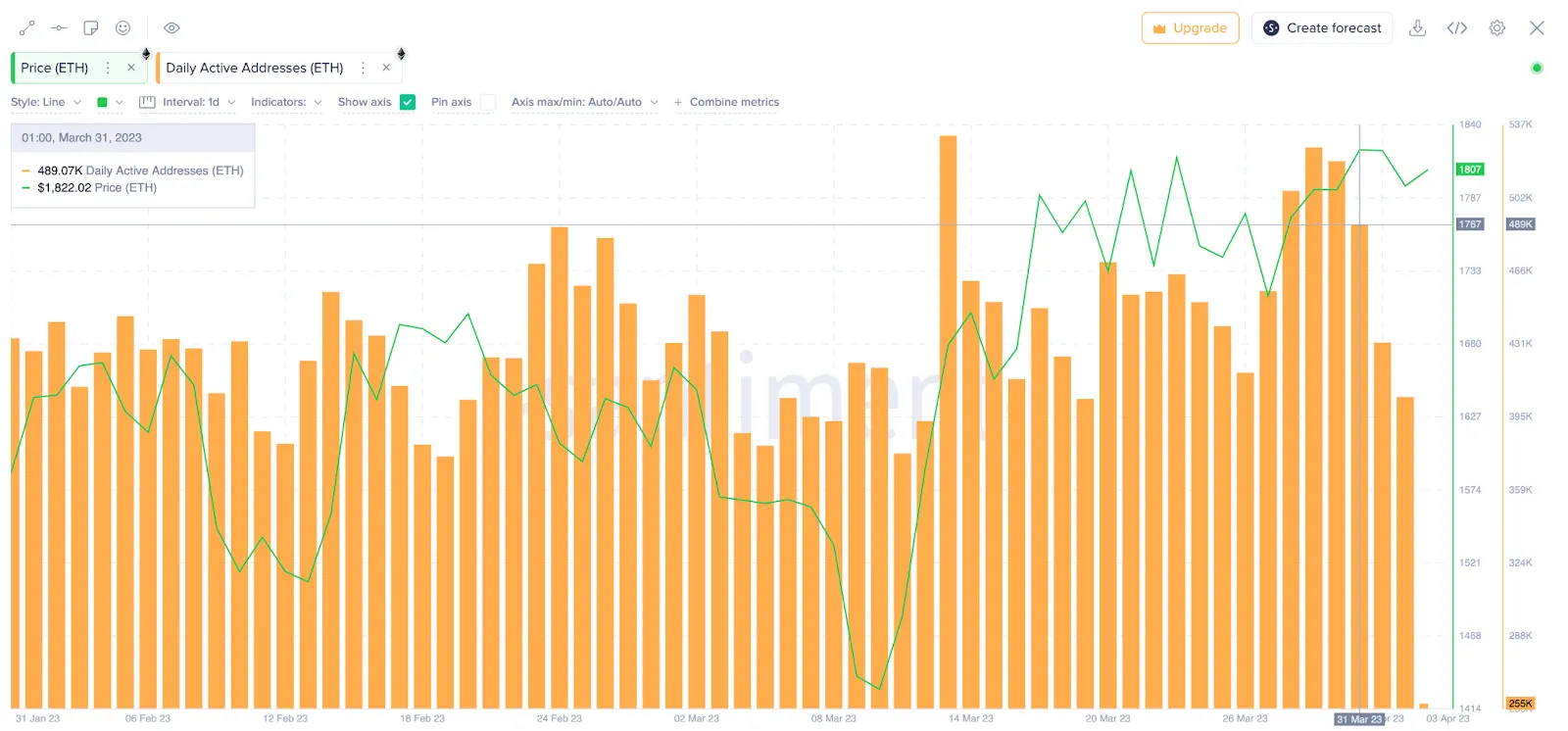The image size is (1568, 731).
Task: Click Combine metrics option
Action: [726, 102]
